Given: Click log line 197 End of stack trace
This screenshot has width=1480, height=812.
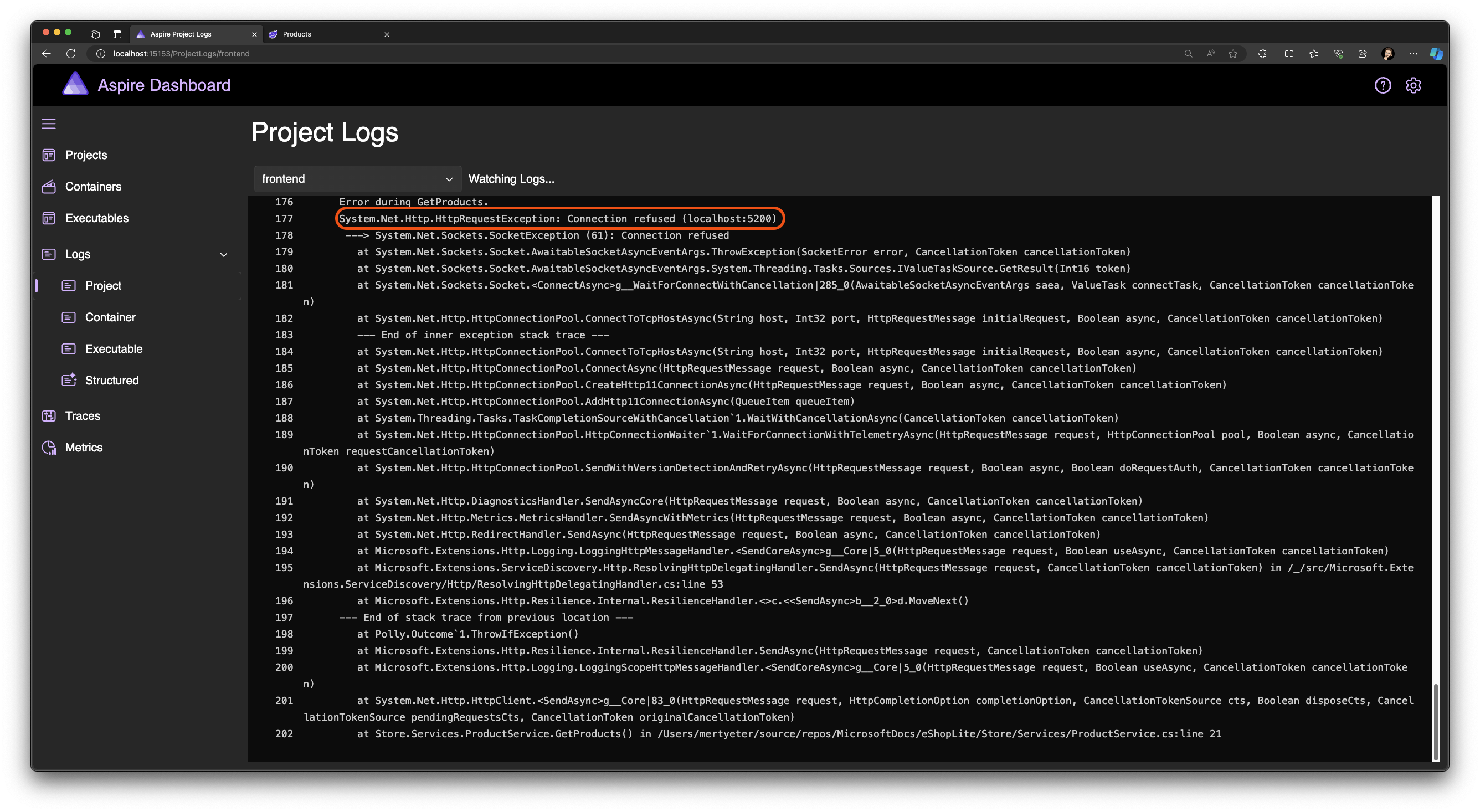Looking at the screenshot, I should click(486, 617).
